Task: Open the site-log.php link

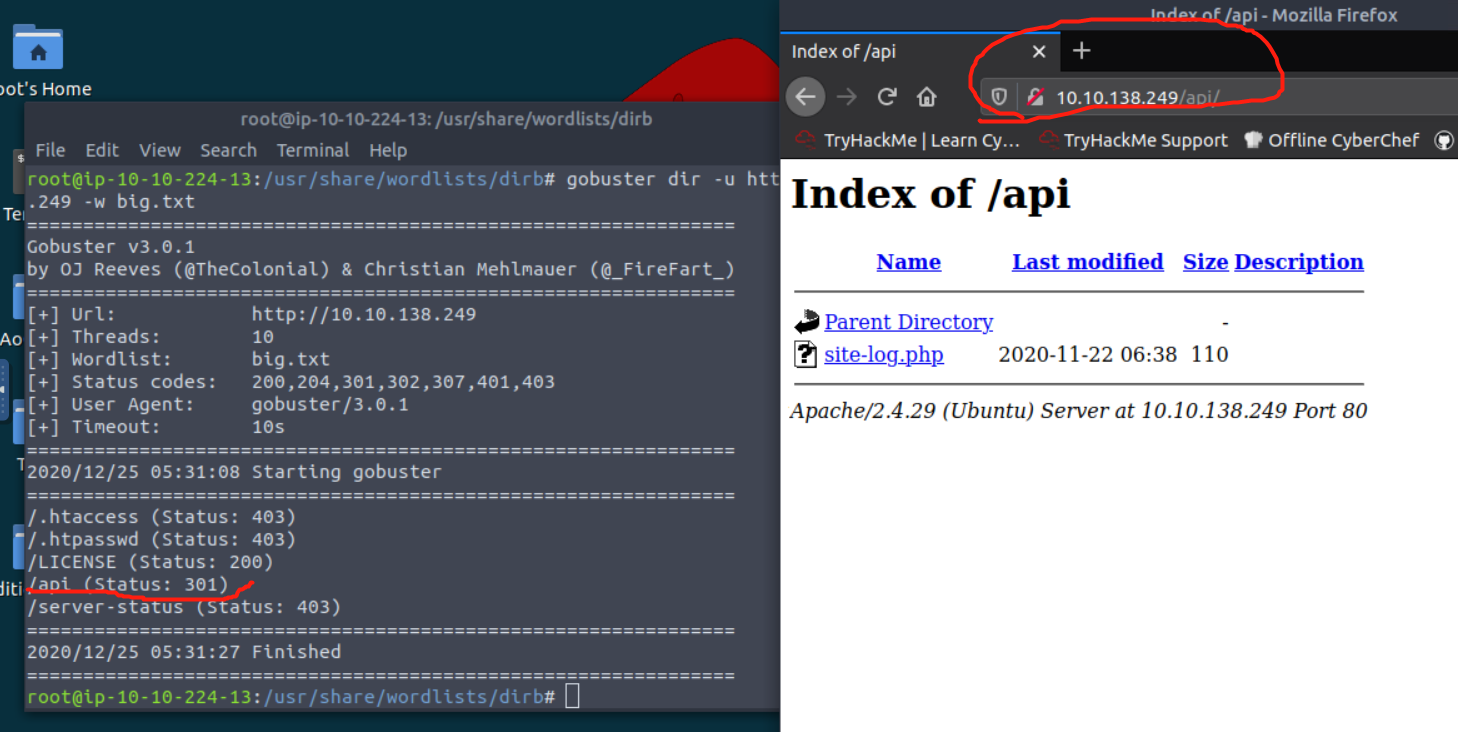Action: click(883, 355)
